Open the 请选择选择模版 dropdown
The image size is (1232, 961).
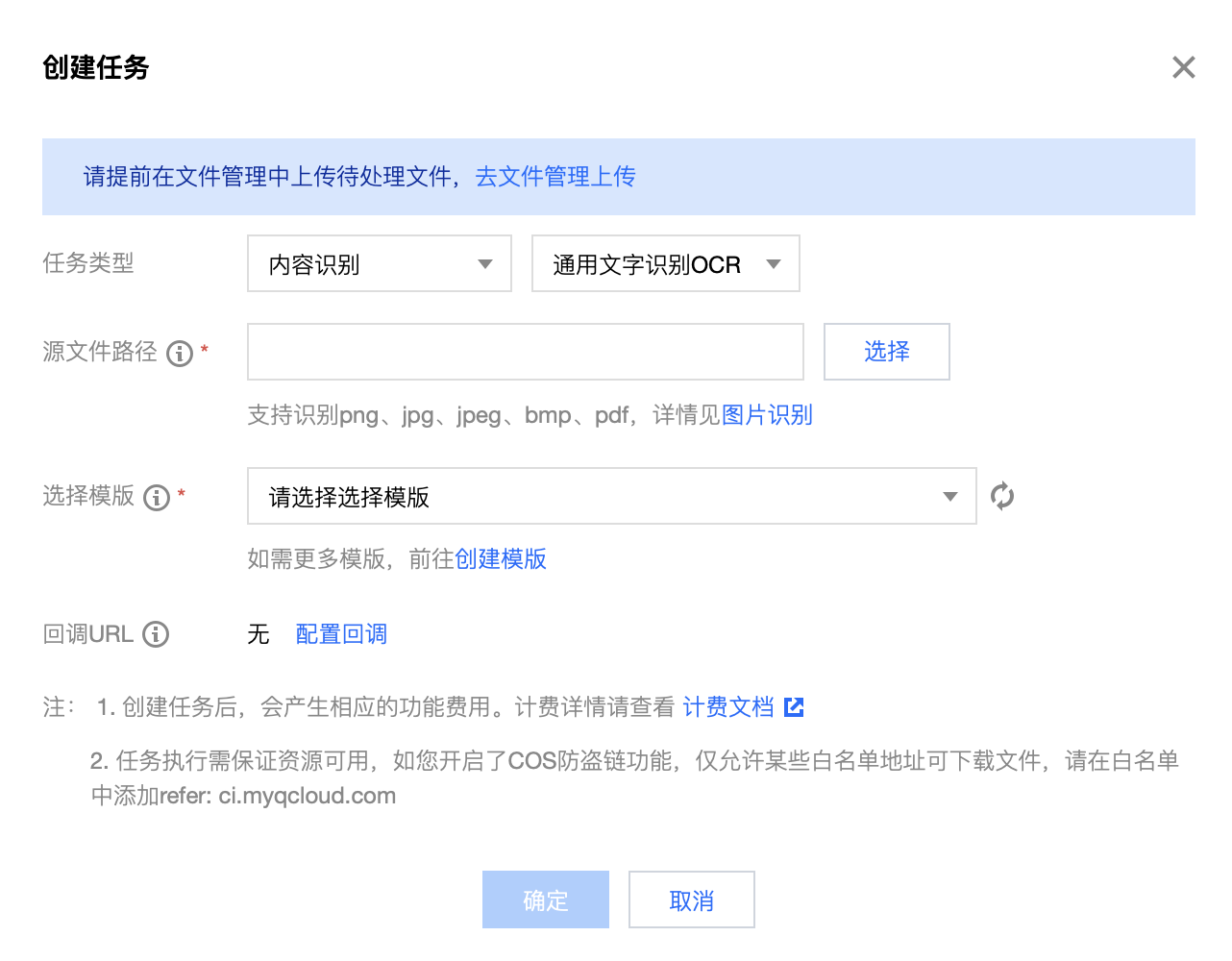pos(612,496)
